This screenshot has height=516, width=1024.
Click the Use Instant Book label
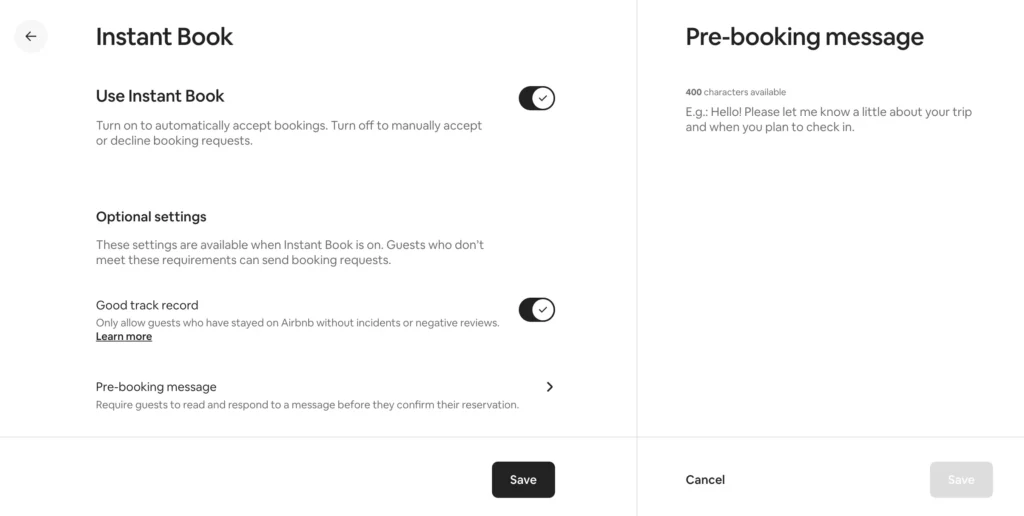click(x=160, y=96)
